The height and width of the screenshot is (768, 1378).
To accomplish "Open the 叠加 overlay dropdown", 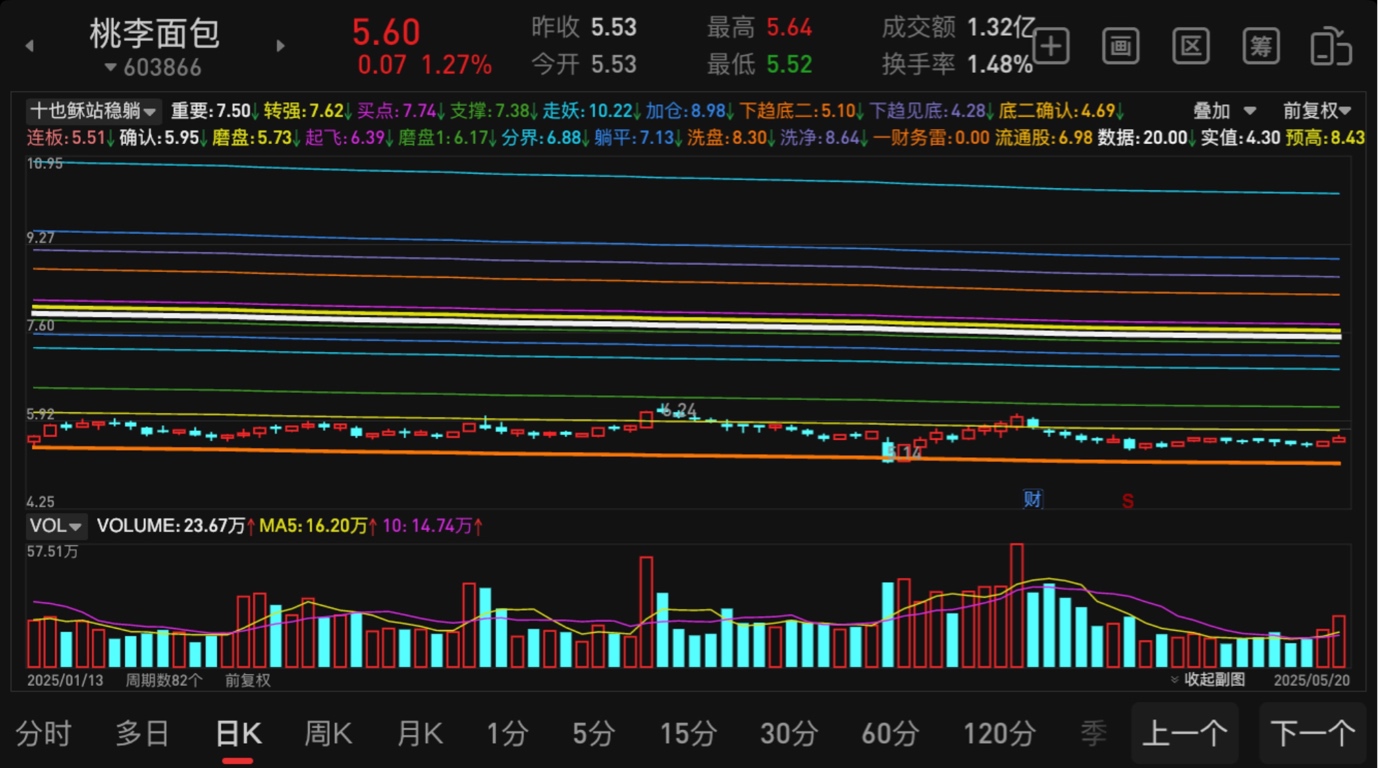I will point(1224,111).
